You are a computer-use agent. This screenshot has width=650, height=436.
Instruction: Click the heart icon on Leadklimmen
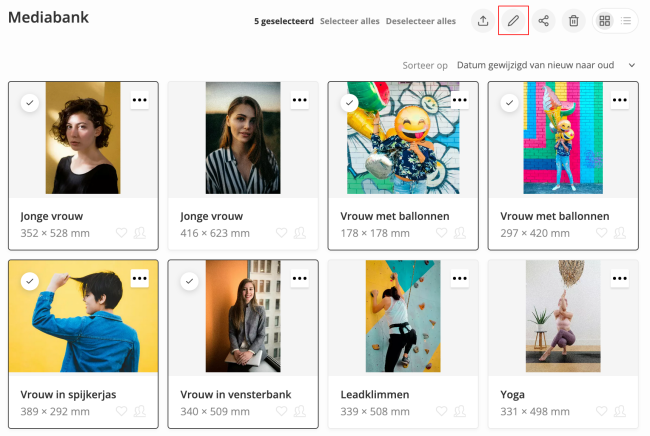[x=442, y=411]
